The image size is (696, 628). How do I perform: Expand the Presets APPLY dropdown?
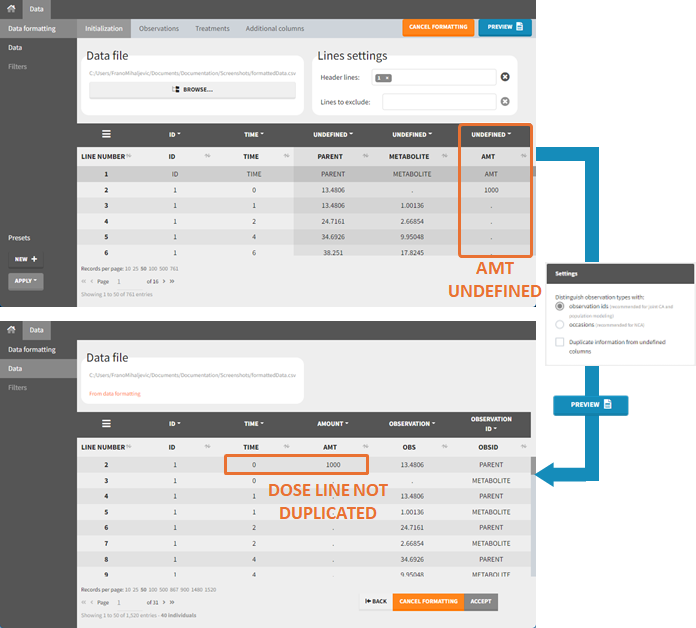tap(26, 281)
